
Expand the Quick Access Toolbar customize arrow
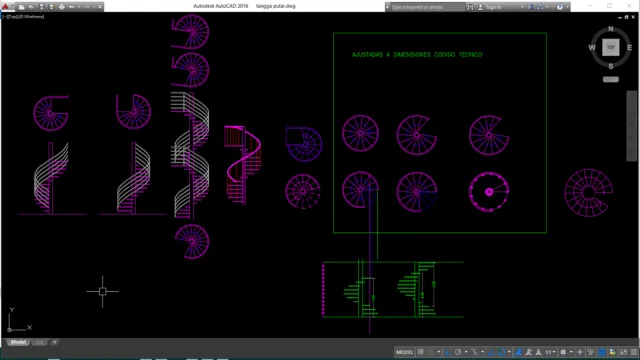[x=100, y=7]
